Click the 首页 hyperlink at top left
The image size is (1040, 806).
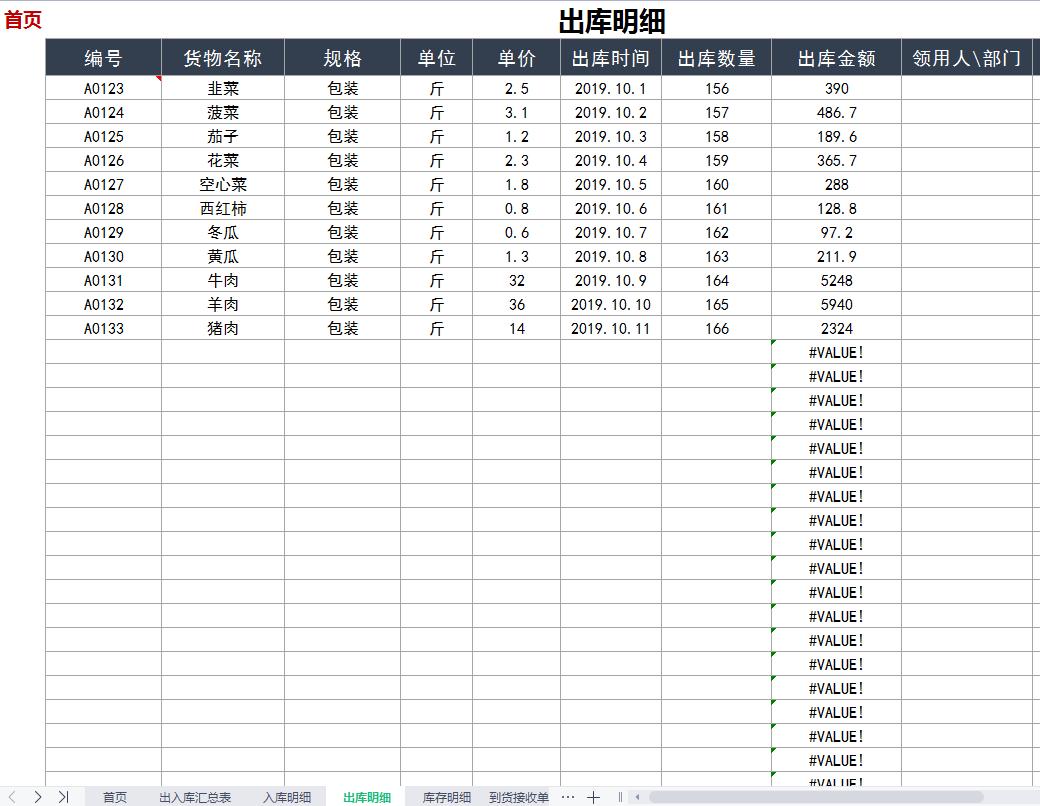22,19
